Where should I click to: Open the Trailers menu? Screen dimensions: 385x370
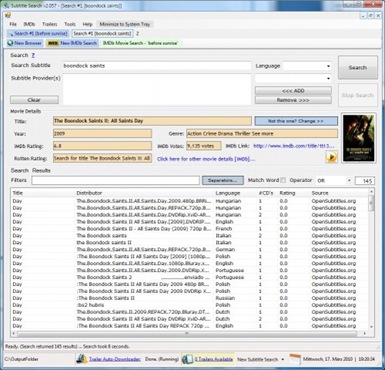49,24
